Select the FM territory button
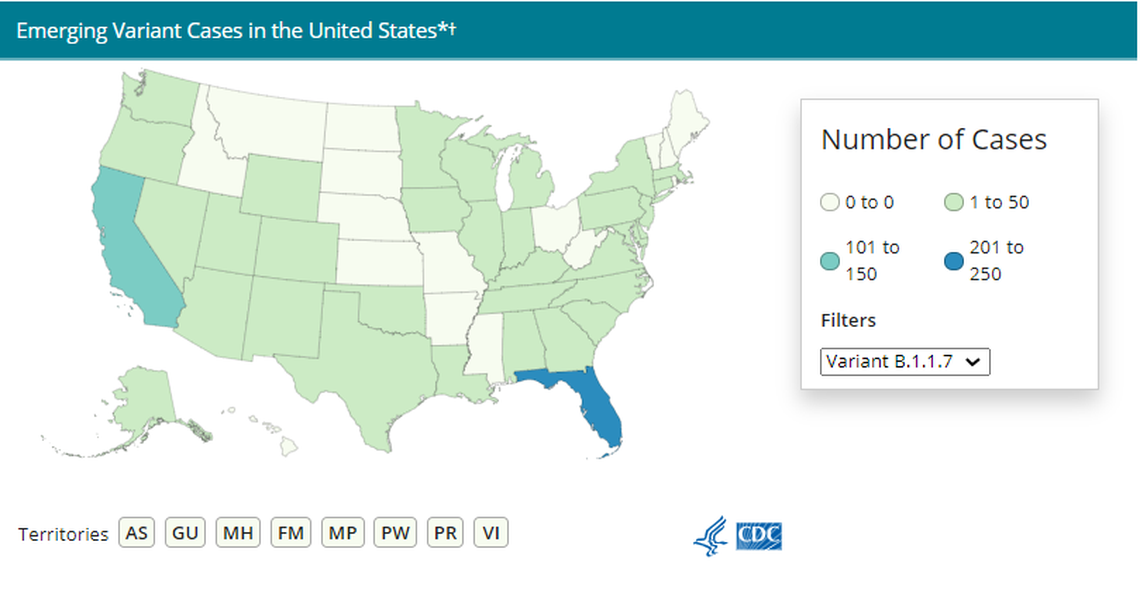 290,532
